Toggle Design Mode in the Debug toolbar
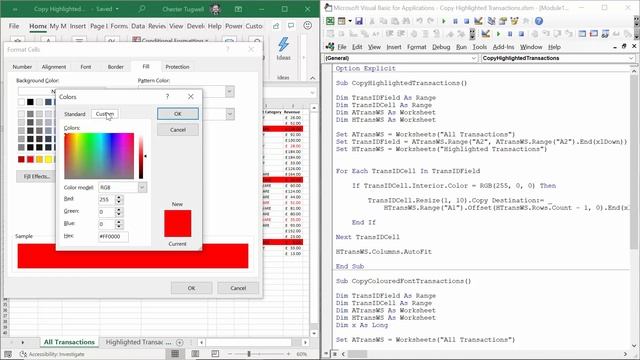The width and height of the screenshot is (640, 360). [x=486, y=34]
